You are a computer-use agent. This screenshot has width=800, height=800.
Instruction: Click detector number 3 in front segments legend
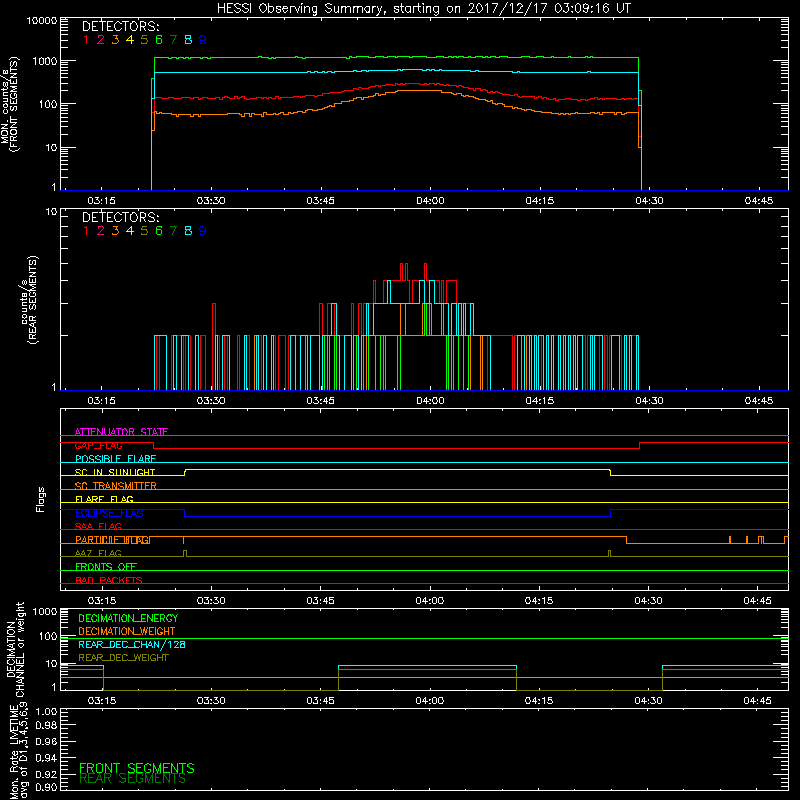click(x=115, y=39)
